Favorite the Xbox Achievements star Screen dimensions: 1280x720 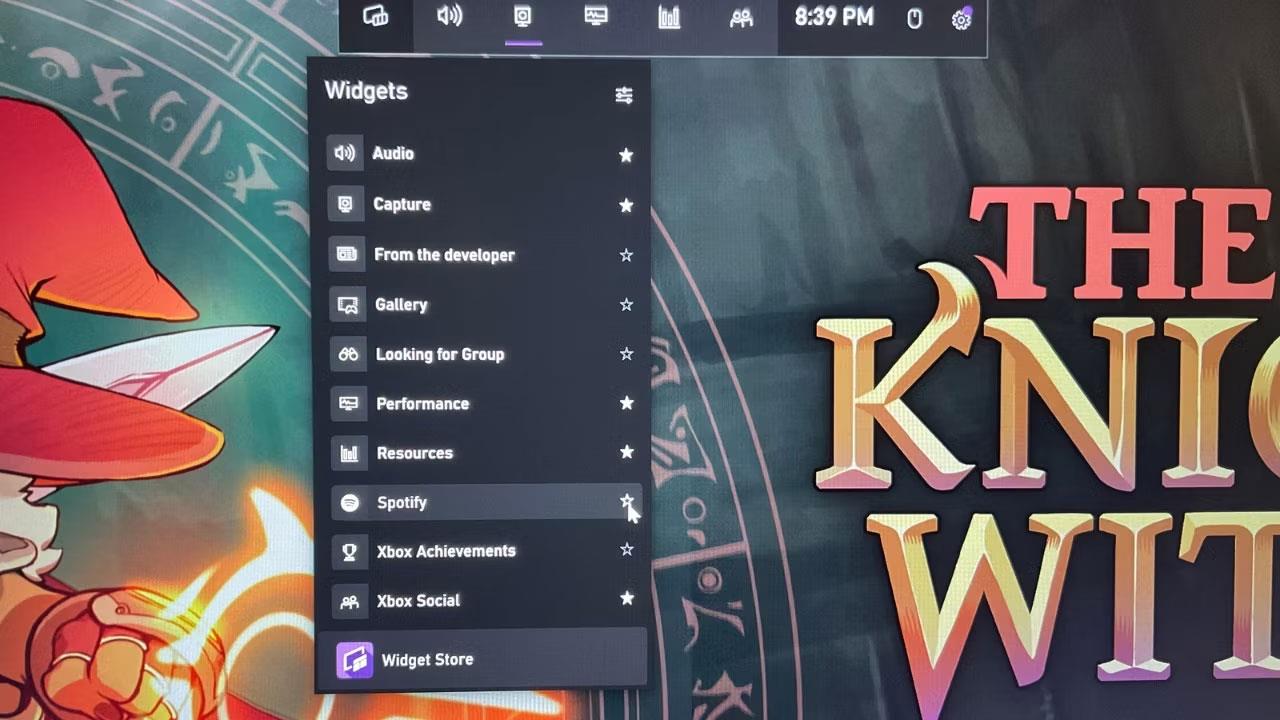tap(626, 549)
